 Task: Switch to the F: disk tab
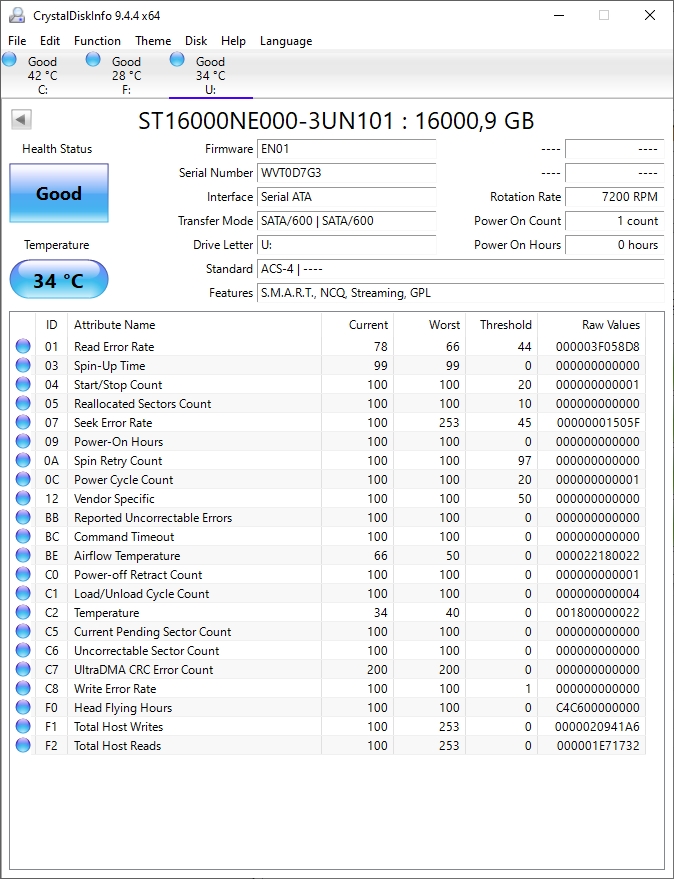(126, 75)
